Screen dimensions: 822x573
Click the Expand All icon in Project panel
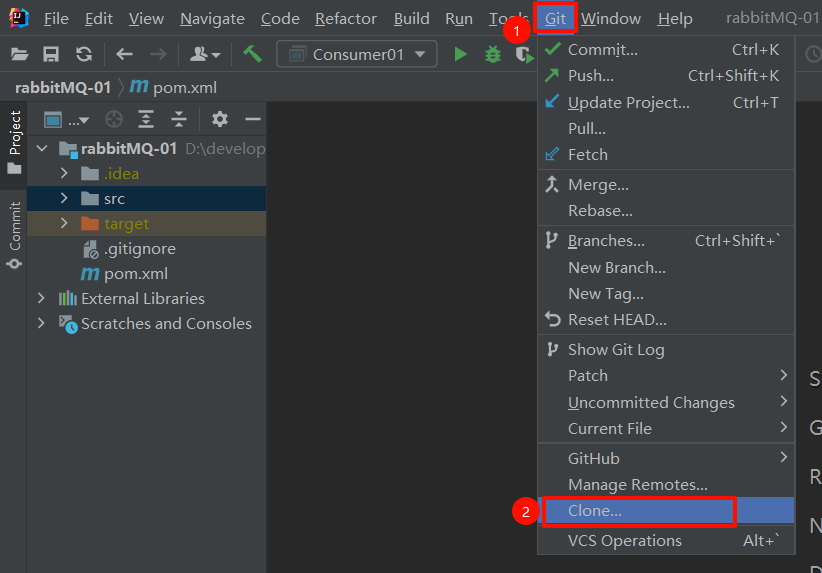pyautogui.click(x=146, y=120)
